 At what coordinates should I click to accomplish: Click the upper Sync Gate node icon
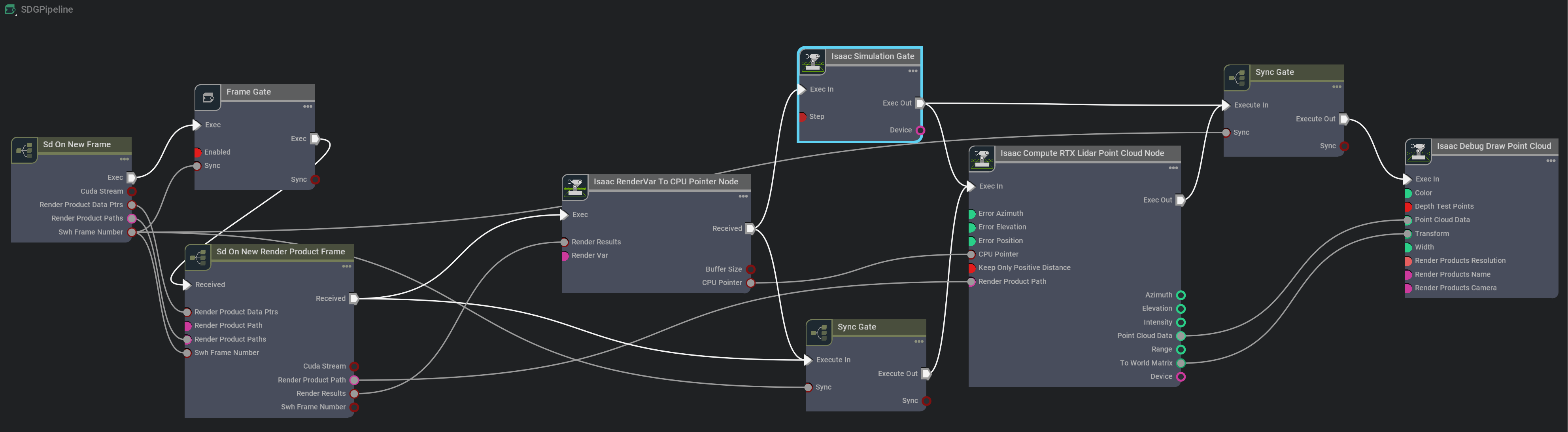1237,78
